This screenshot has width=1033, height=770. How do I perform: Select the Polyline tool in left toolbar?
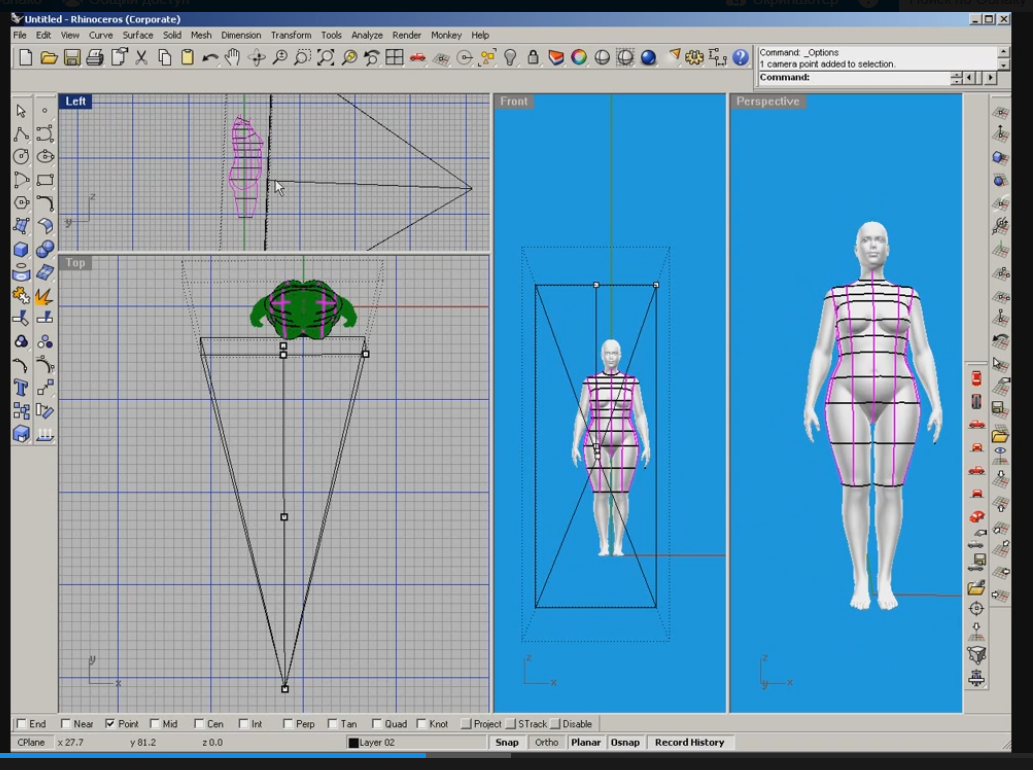coord(21,134)
